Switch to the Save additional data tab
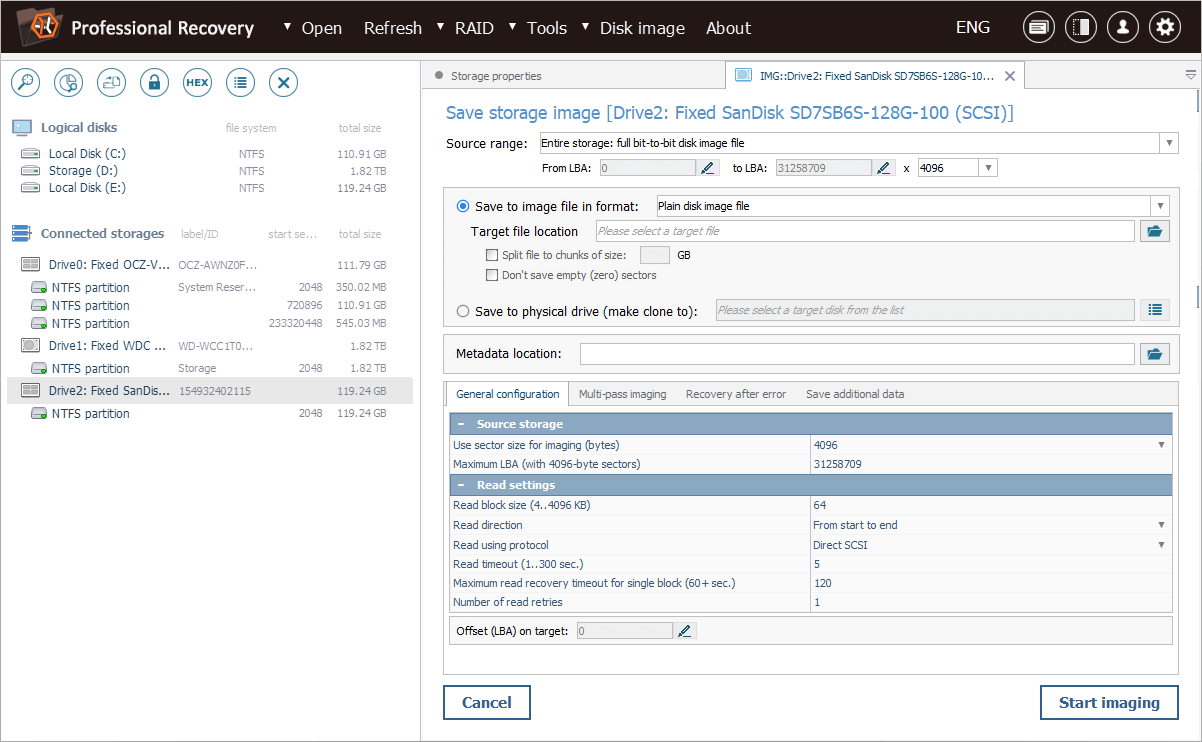 pos(855,394)
